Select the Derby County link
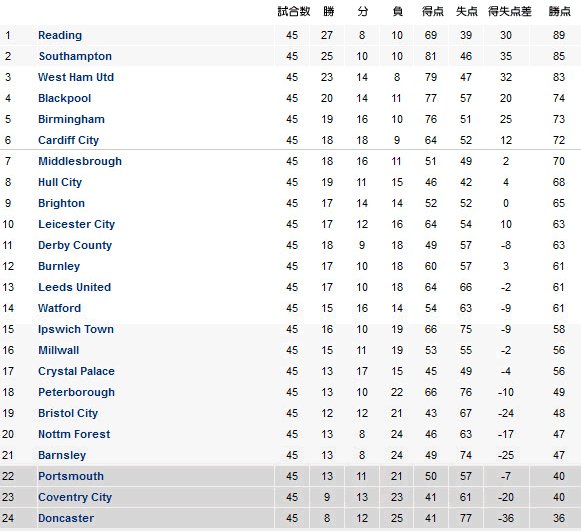The height and width of the screenshot is (531, 581). click(x=75, y=245)
